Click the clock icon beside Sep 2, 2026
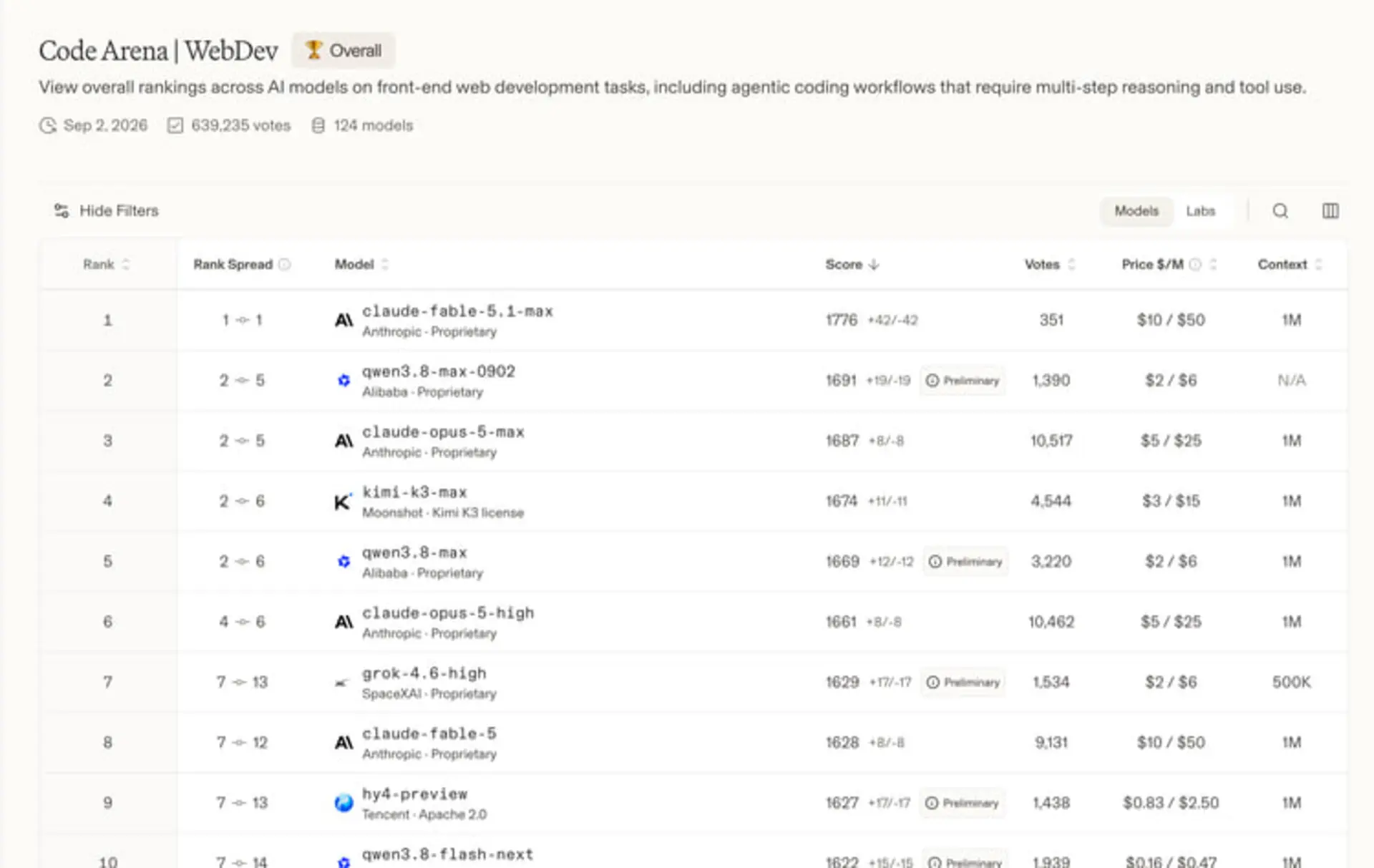1374x868 pixels. [x=47, y=126]
